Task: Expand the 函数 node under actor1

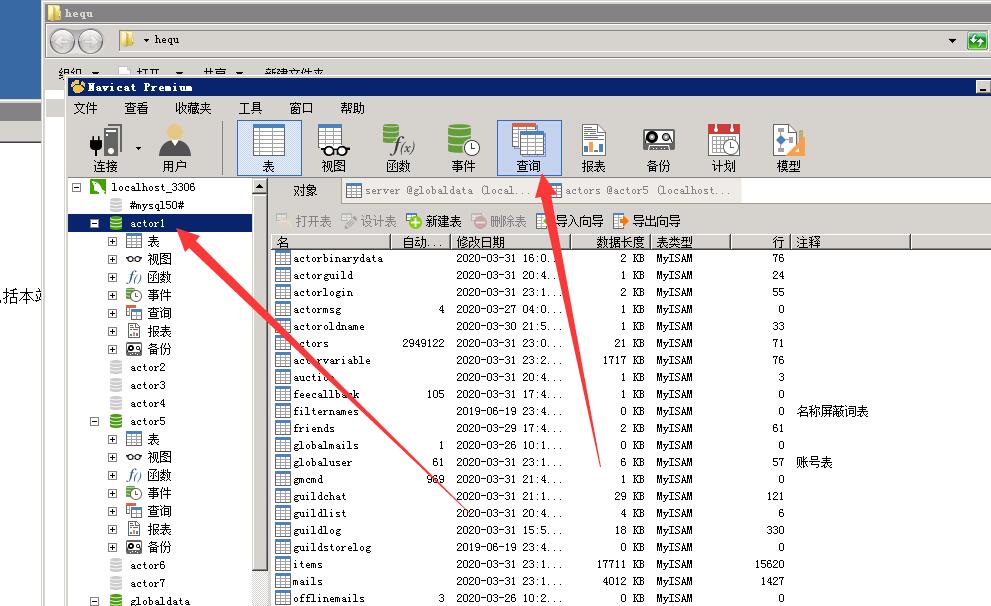Action: point(112,277)
